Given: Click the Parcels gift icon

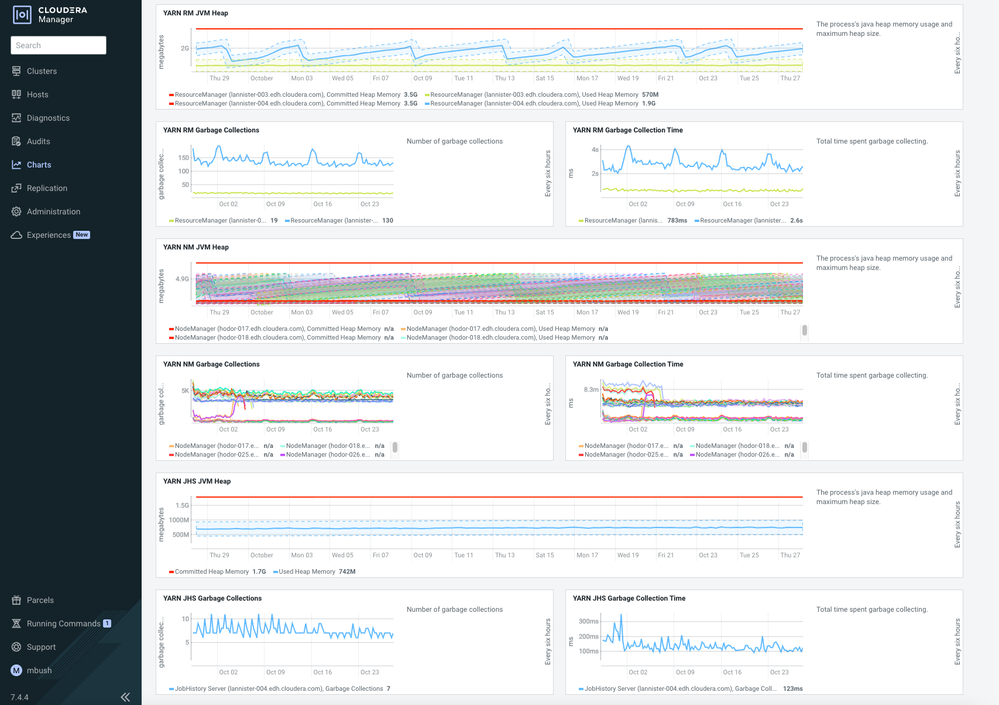Looking at the screenshot, I should pyautogui.click(x=17, y=600).
